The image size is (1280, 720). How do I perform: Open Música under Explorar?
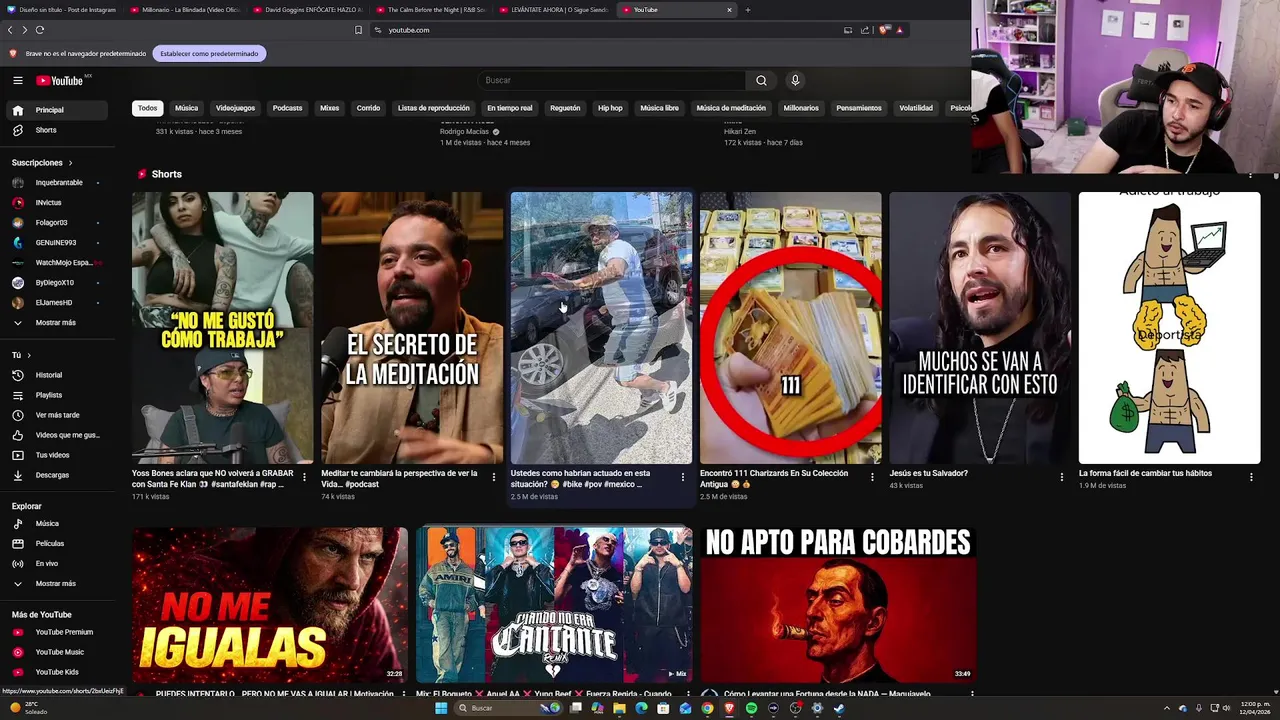click(x=56, y=523)
